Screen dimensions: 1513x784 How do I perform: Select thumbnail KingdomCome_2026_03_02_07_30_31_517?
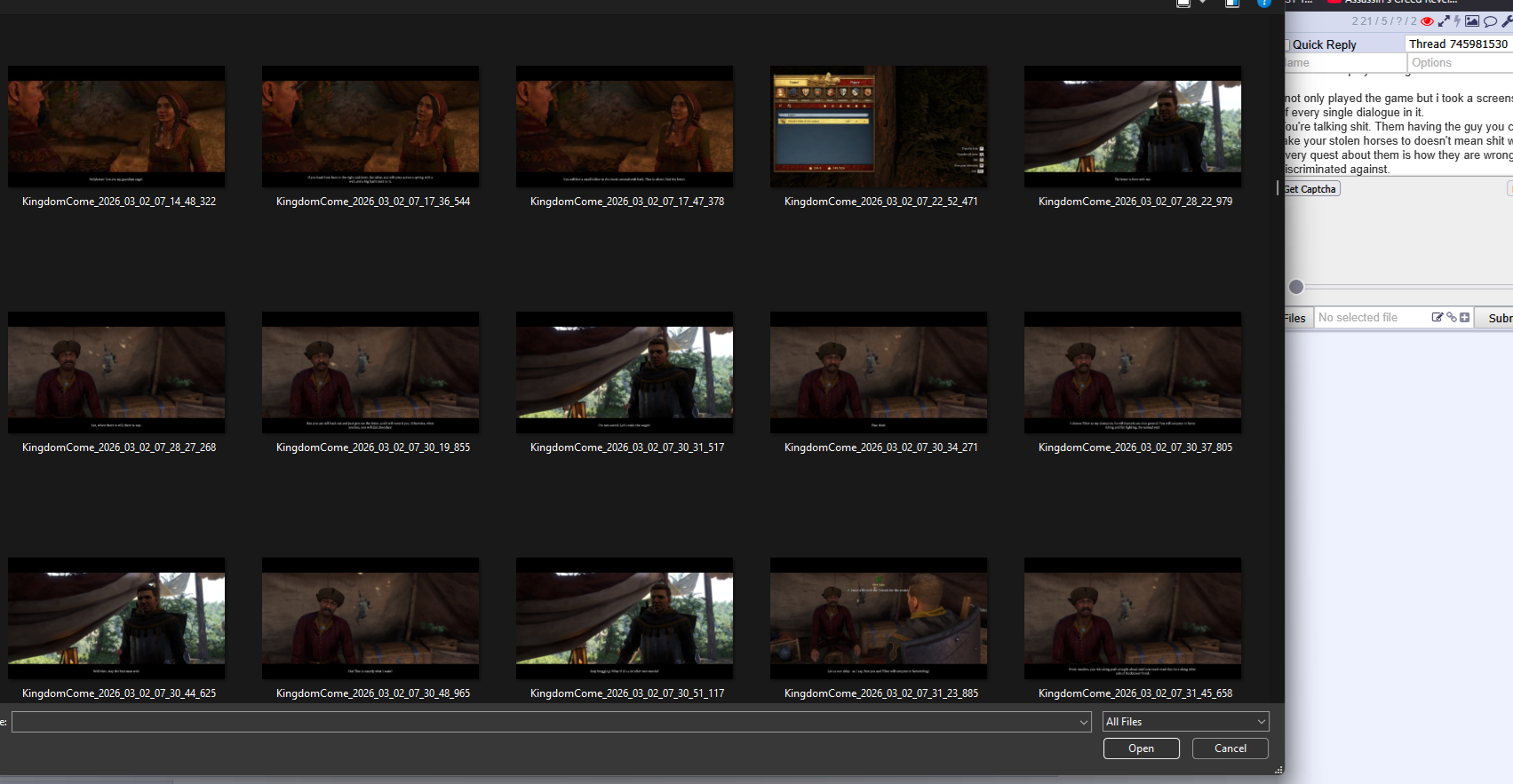coord(625,373)
